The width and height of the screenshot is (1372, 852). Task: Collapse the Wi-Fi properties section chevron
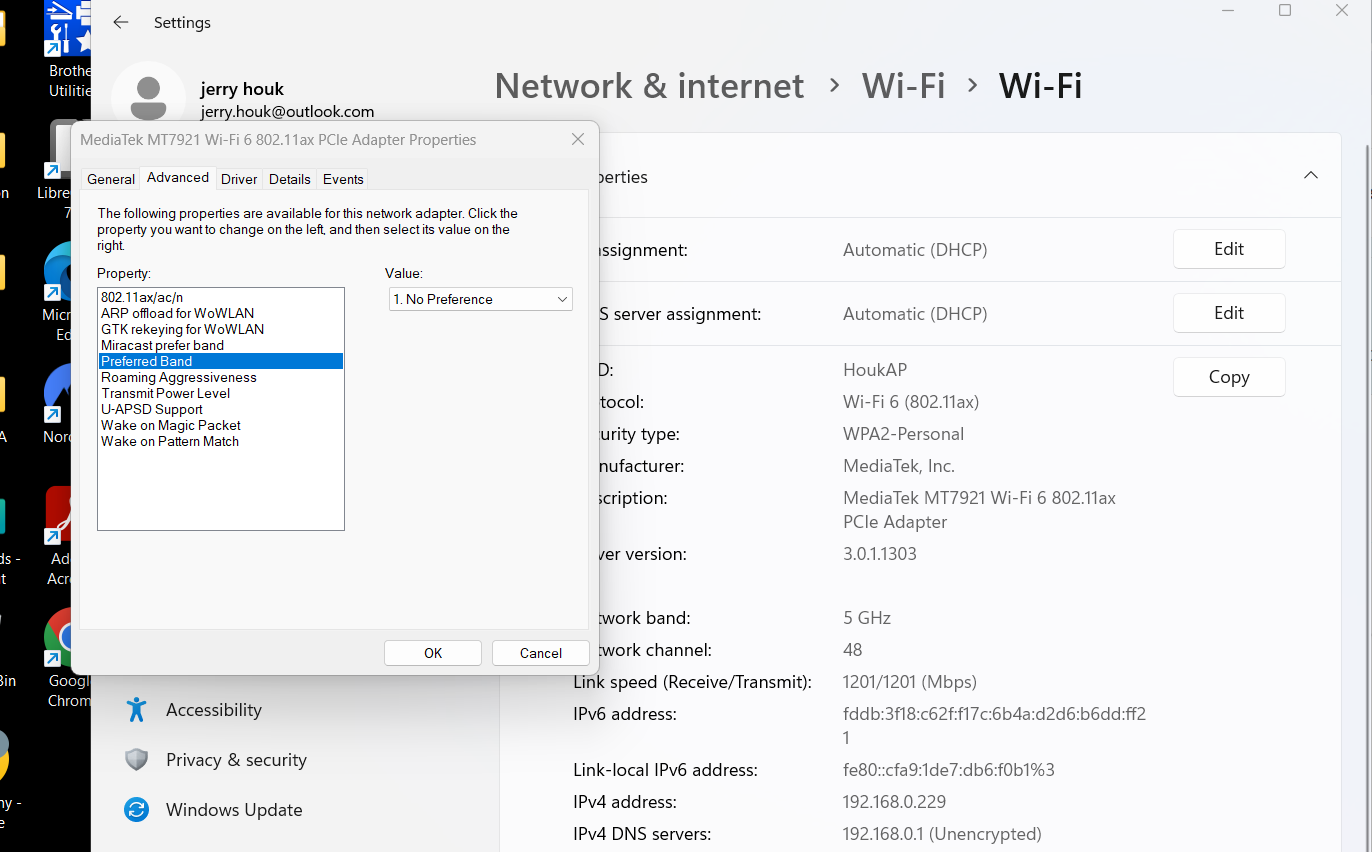tap(1311, 176)
